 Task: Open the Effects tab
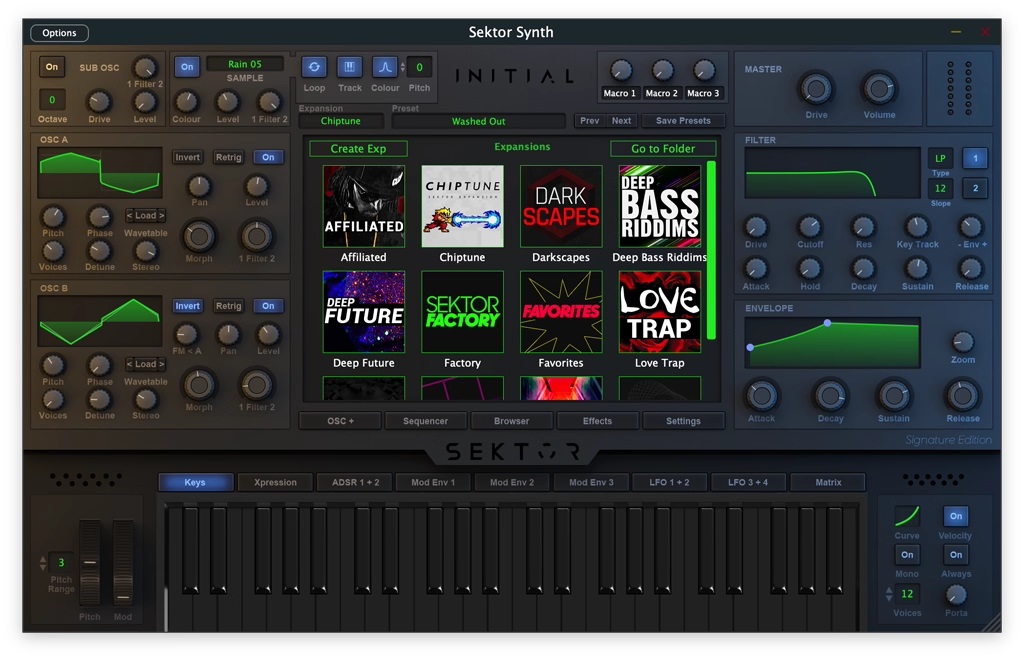(x=597, y=421)
